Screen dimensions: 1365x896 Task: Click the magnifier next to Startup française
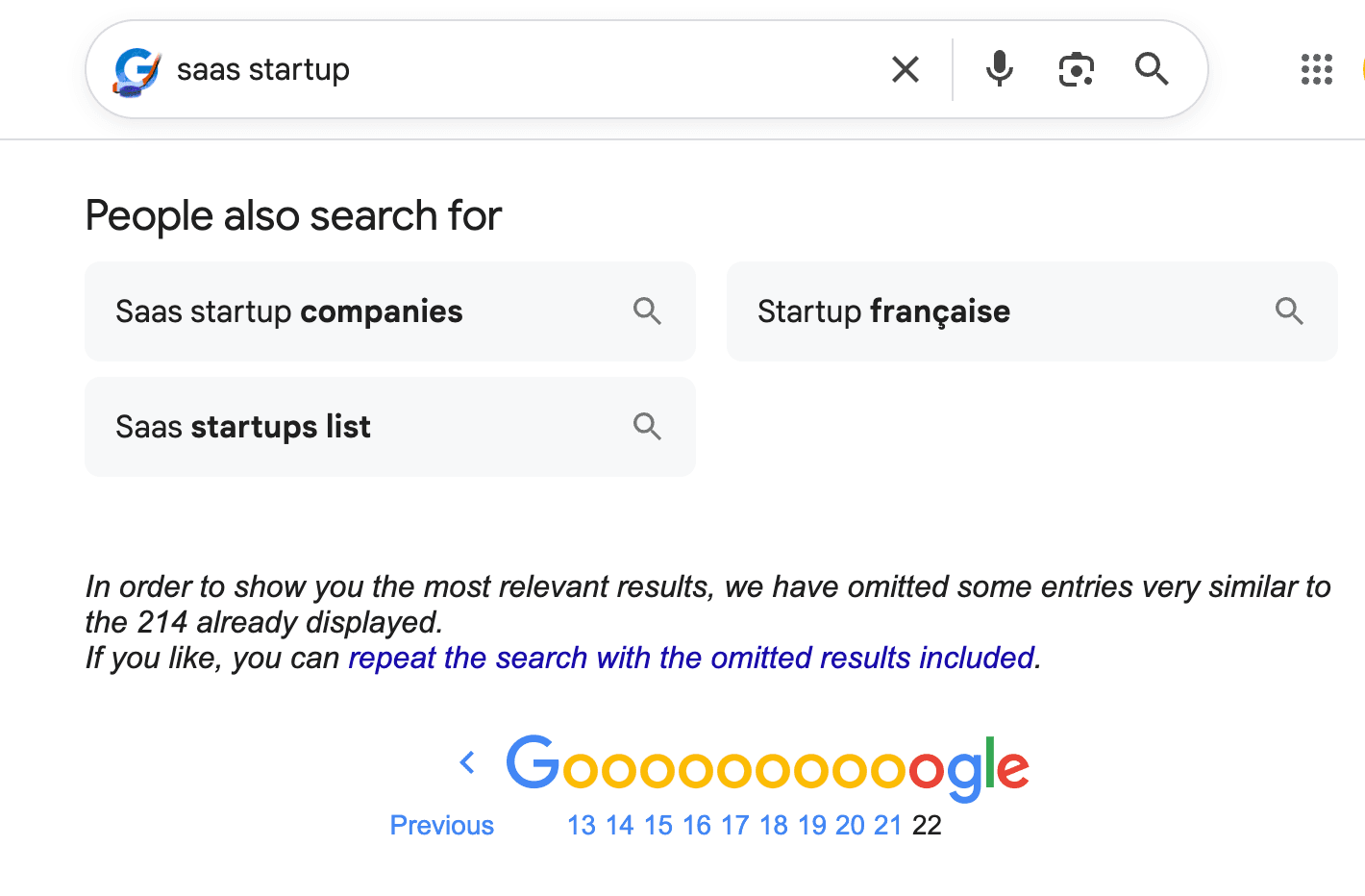[1289, 311]
